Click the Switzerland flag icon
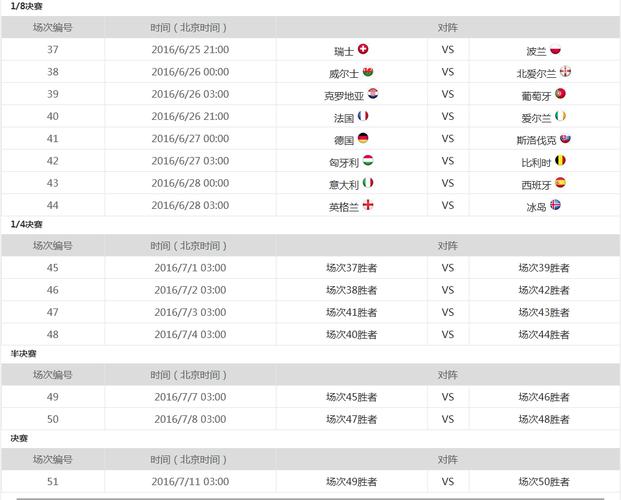Viewport: 621px width, 500px height. click(363, 49)
